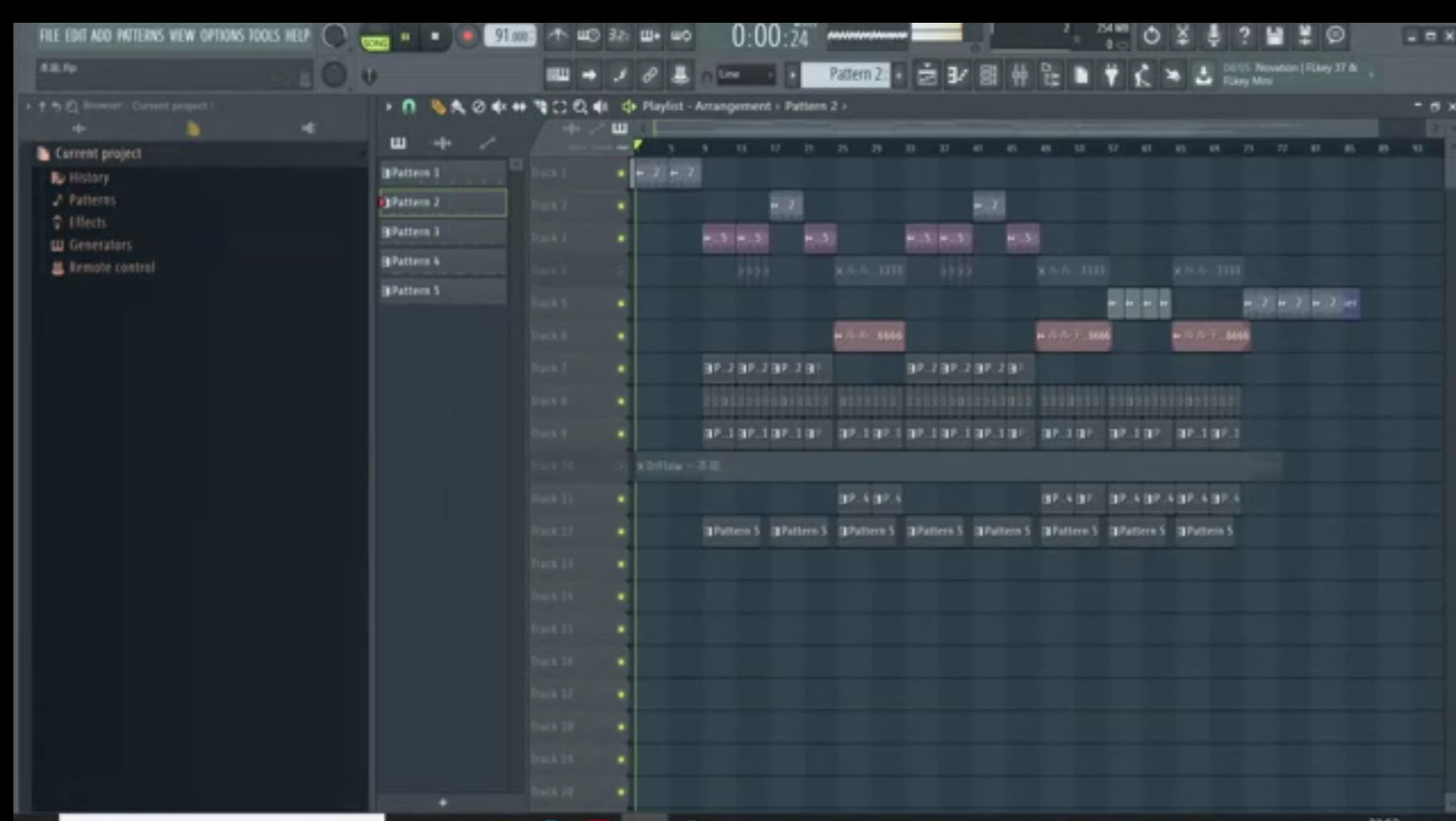This screenshot has width=1456, height=821.
Task: Click the save project floppy icon
Action: 1274,36
